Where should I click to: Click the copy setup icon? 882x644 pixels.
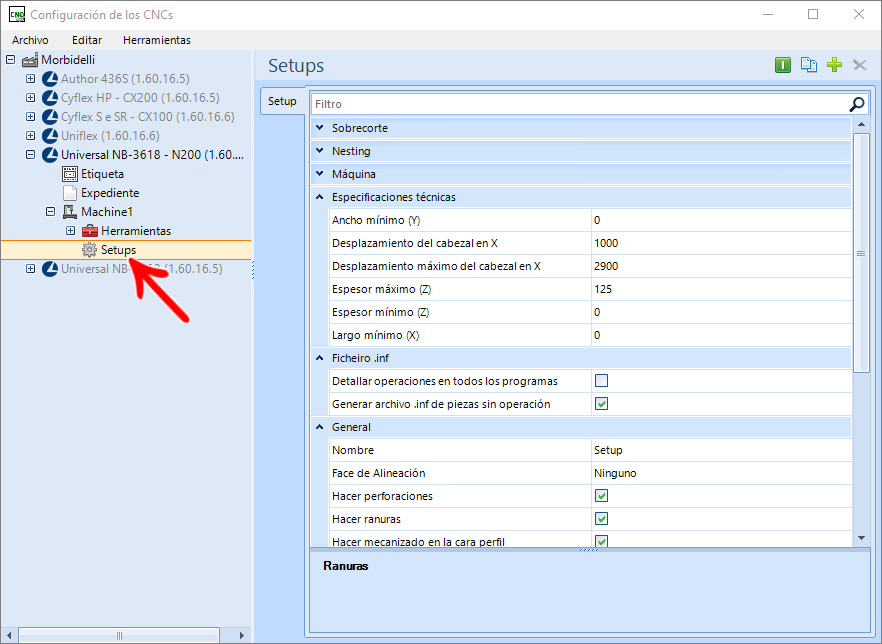point(808,65)
